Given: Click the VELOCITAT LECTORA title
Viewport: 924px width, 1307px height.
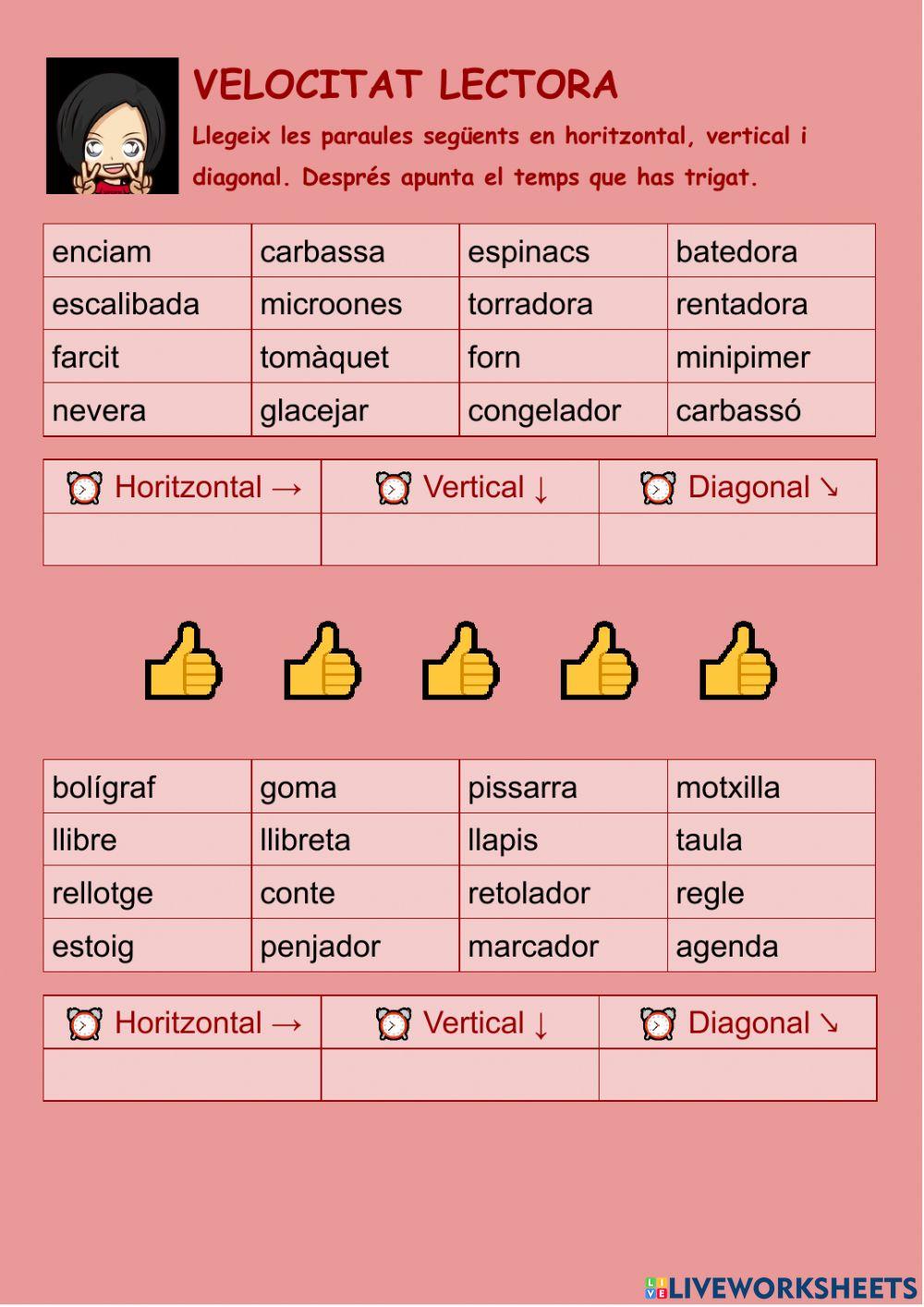Looking at the screenshot, I should [x=405, y=85].
